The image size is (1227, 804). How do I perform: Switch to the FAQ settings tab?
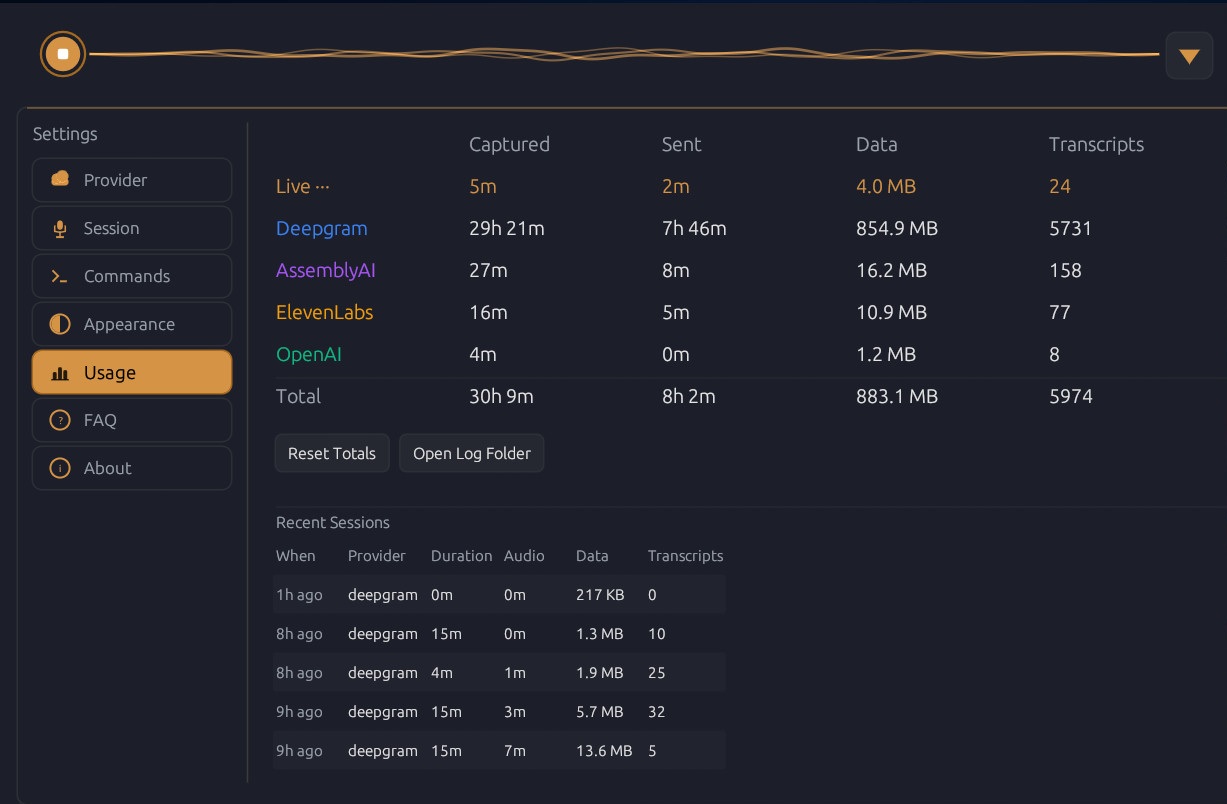click(131, 420)
